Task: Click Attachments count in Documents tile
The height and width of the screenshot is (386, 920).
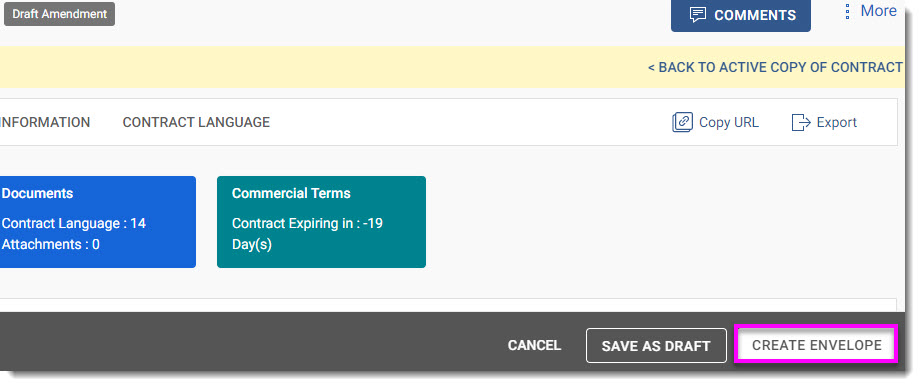Action: [x=50, y=245]
